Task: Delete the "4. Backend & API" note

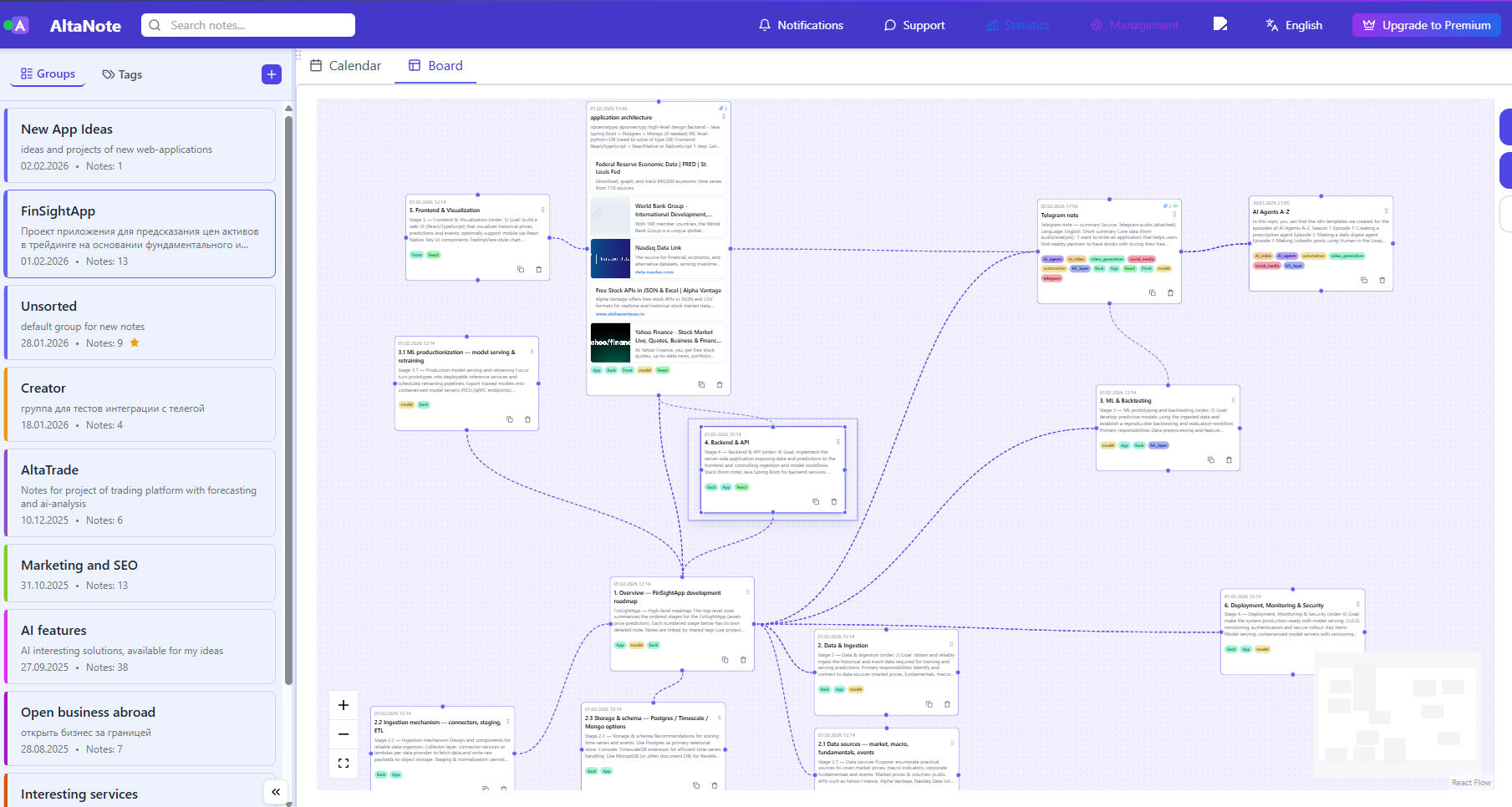Action: point(834,501)
